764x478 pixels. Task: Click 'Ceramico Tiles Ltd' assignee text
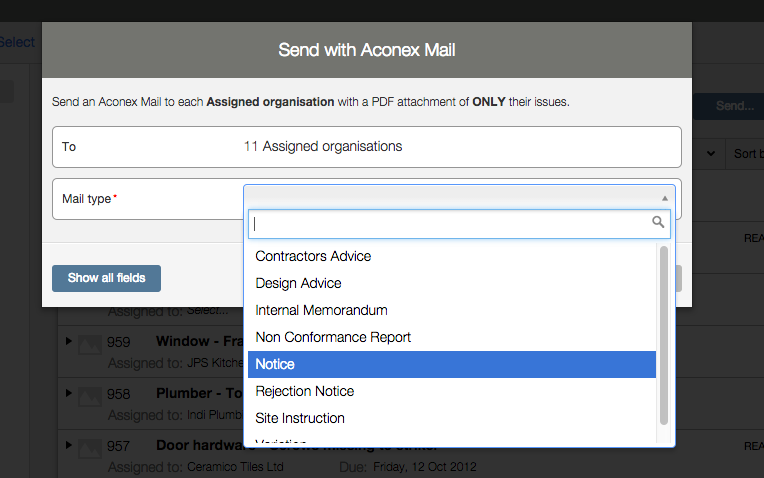(235, 467)
